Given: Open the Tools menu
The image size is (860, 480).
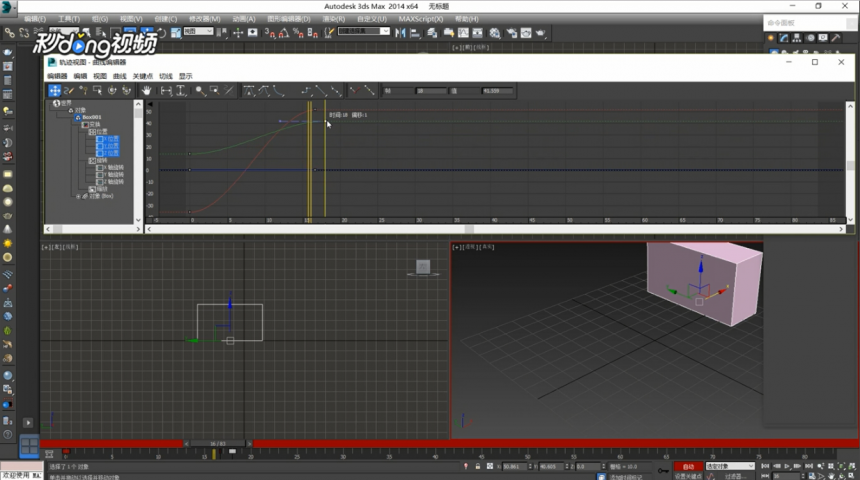Looking at the screenshot, I should [69, 19].
